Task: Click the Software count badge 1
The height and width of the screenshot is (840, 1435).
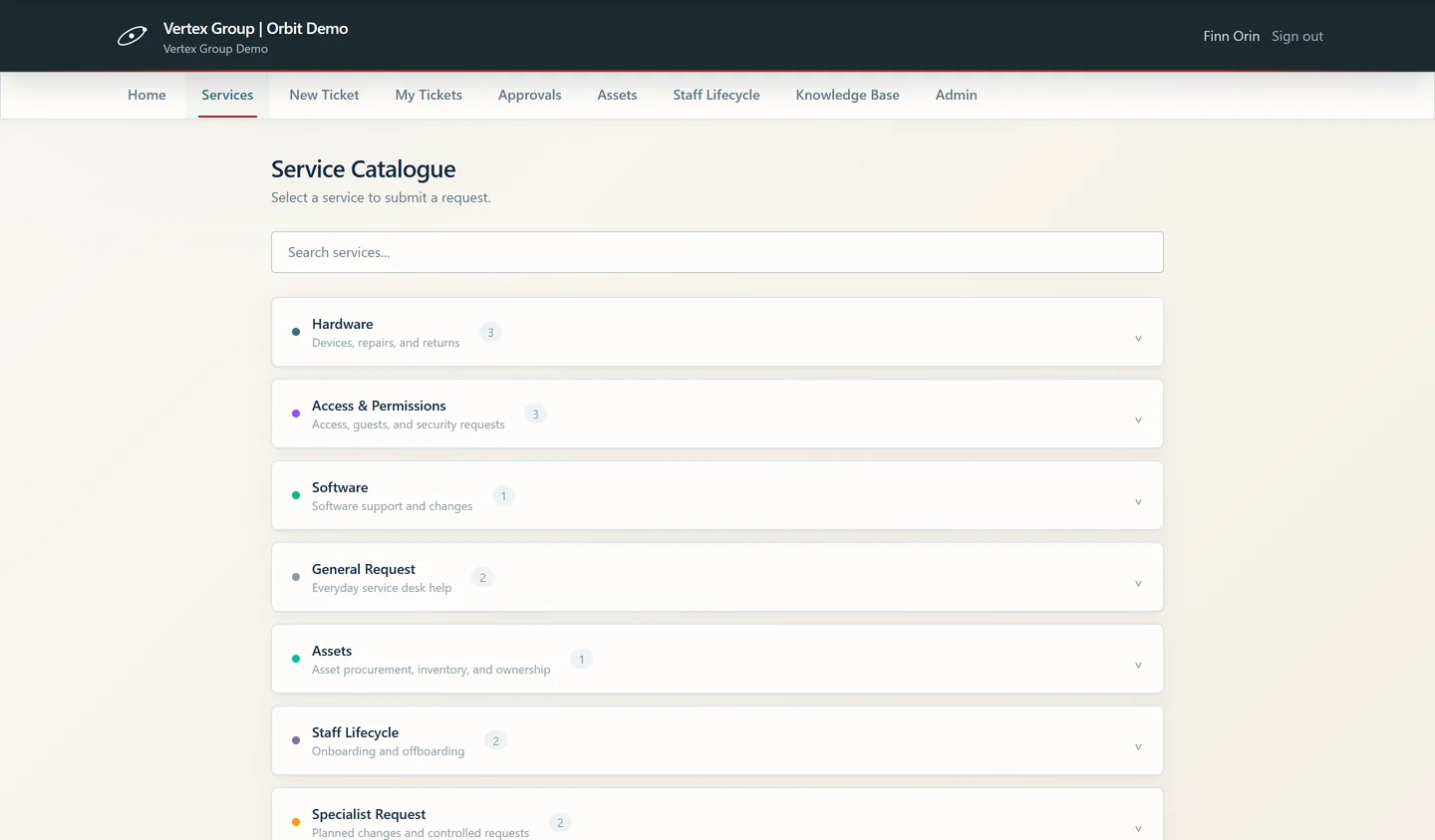Action: pos(503,495)
